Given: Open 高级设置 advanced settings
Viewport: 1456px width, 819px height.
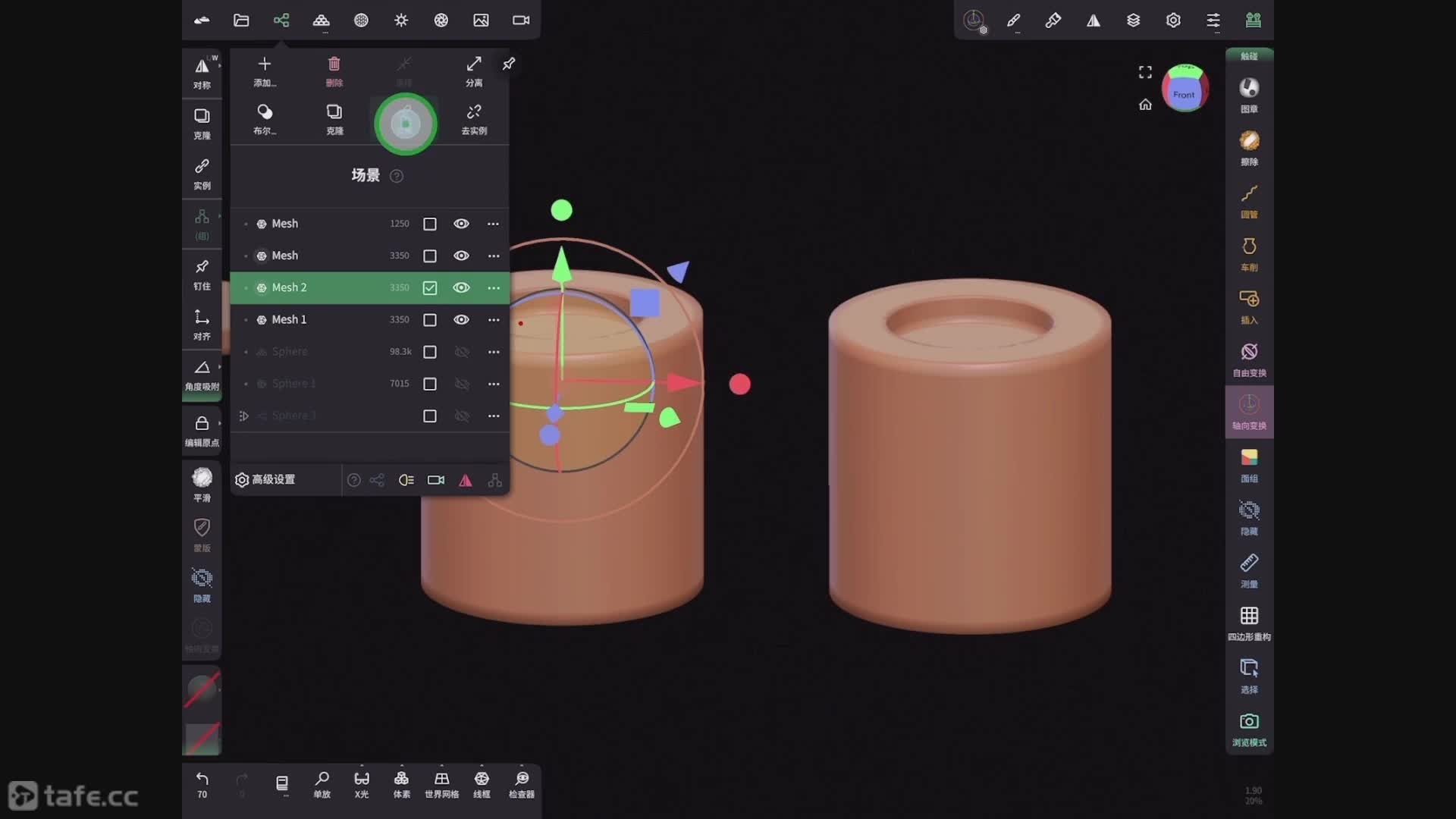Looking at the screenshot, I should click(265, 480).
